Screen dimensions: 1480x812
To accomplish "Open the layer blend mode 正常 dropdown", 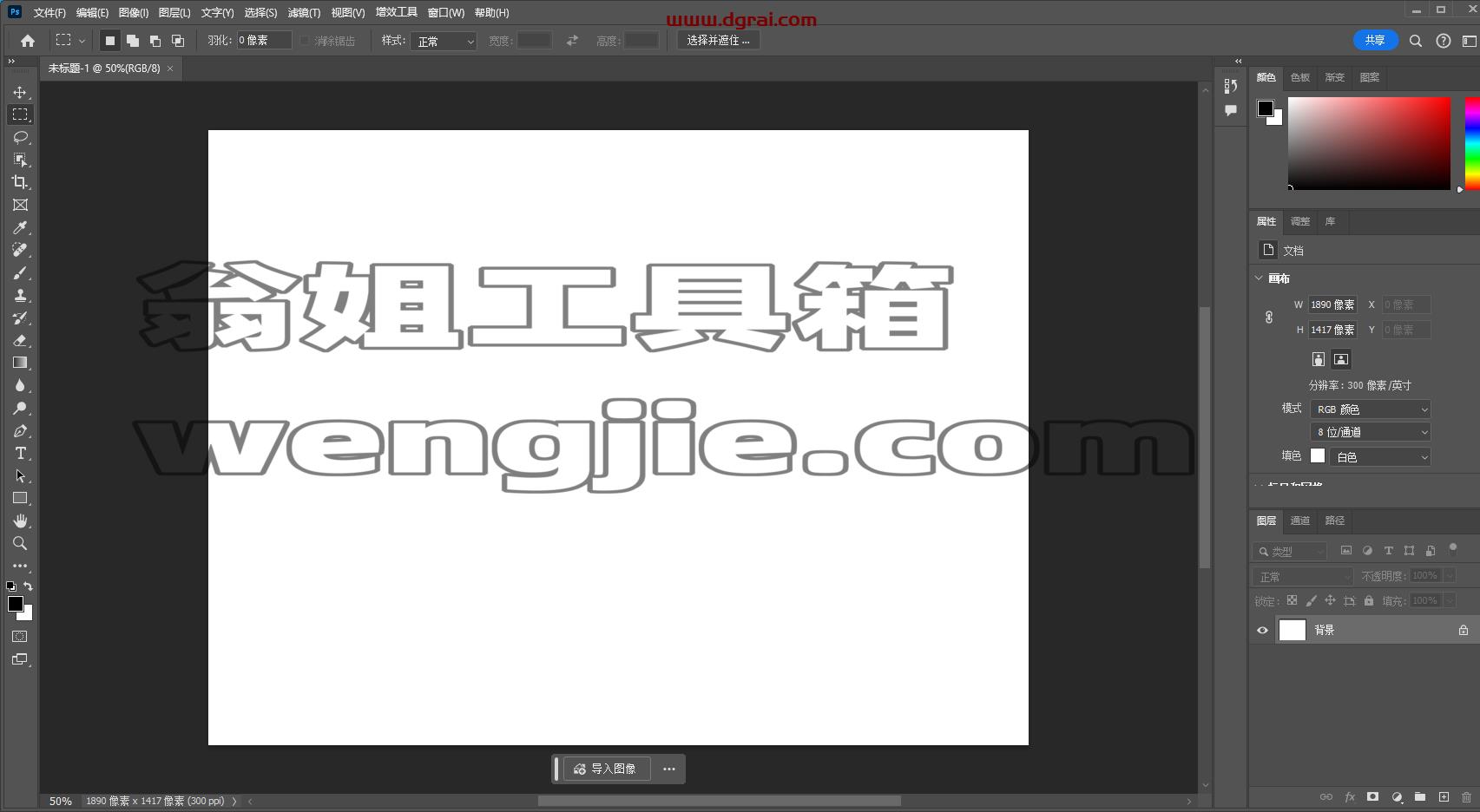I will pos(1303,576).
